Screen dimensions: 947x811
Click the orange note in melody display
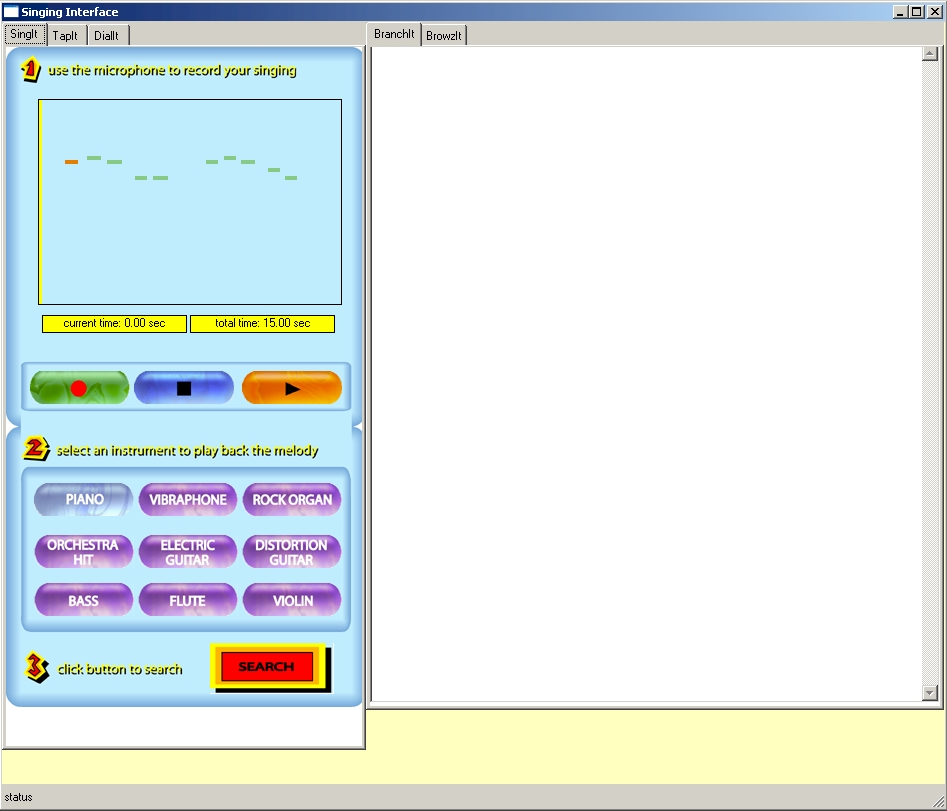(71, 161)
